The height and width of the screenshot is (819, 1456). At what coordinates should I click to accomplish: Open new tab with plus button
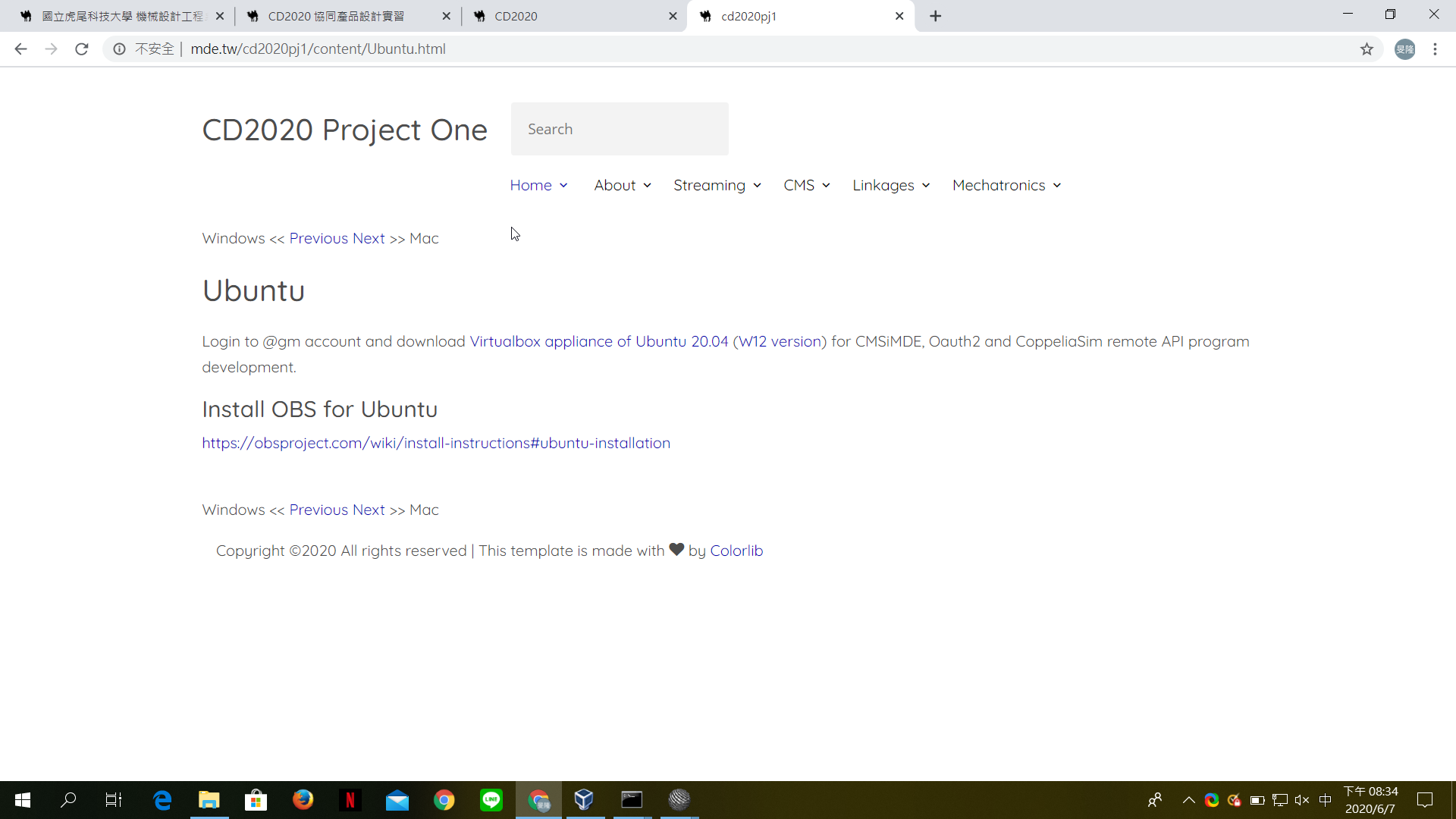click(x=935, y=16)
